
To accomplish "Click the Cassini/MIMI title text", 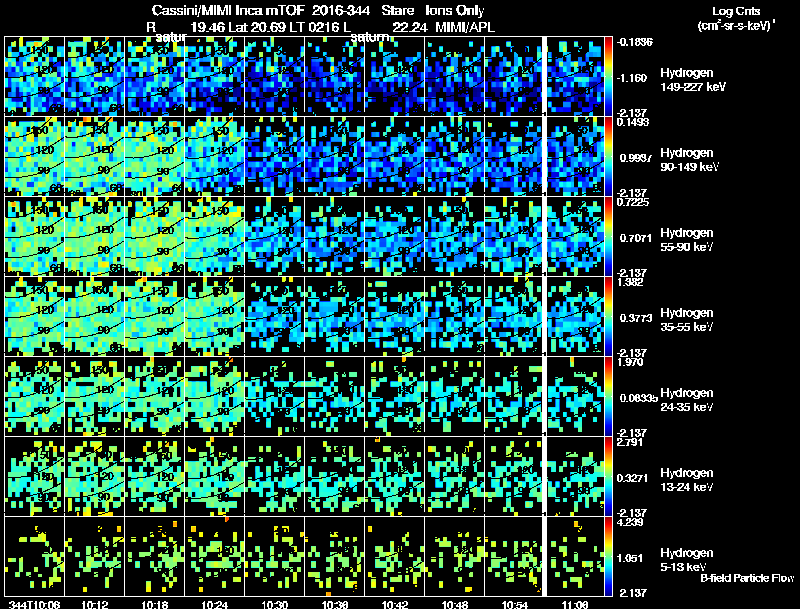I will click(192, 11).
